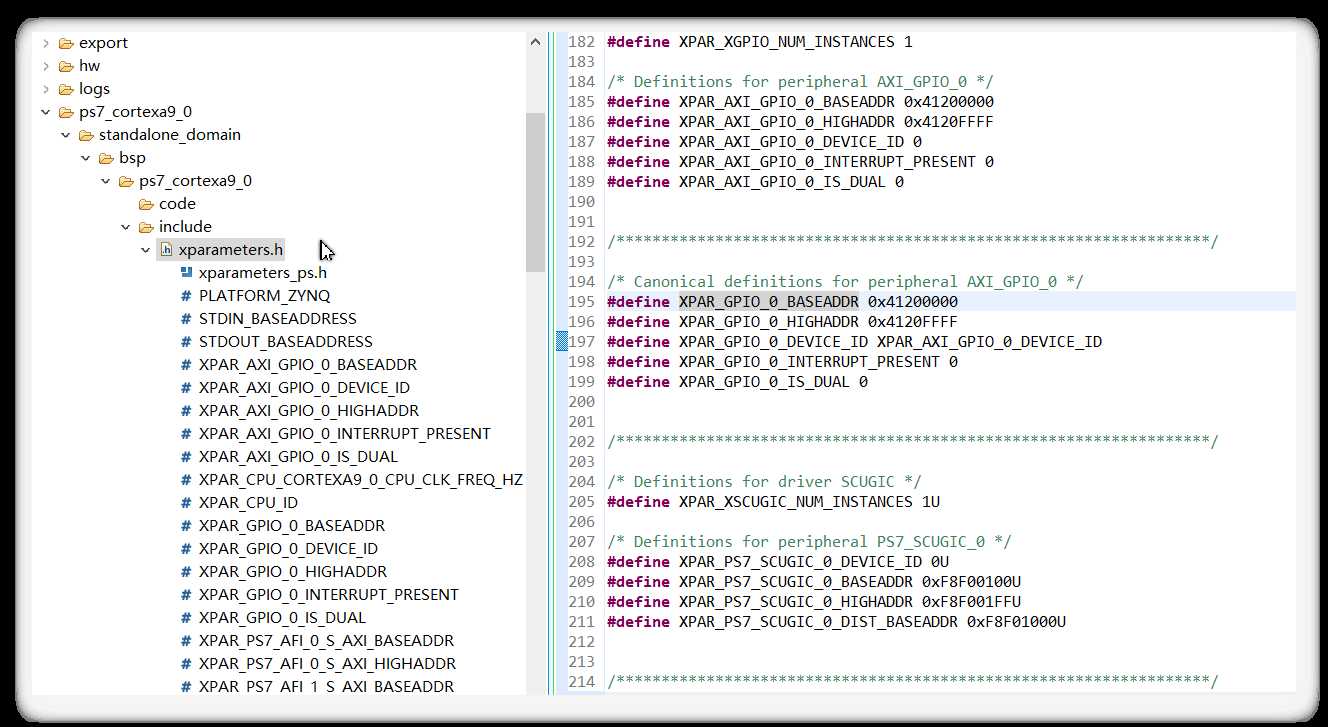The width and height of the screenshot is (1328, 727).
Task: Click the export folder icon
Action: (66, 43)
